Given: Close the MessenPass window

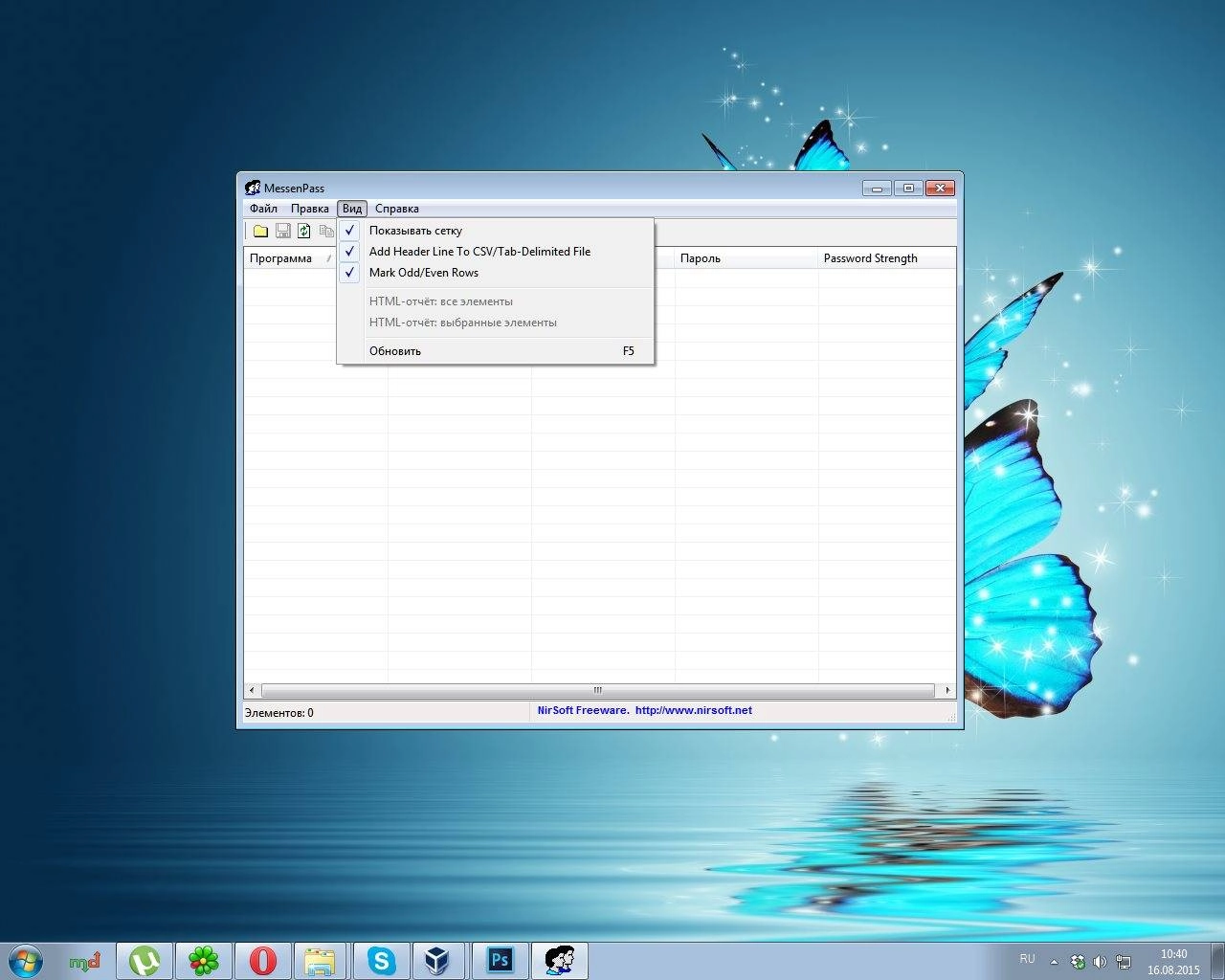Looking at the screenshot, I should 941,188.
